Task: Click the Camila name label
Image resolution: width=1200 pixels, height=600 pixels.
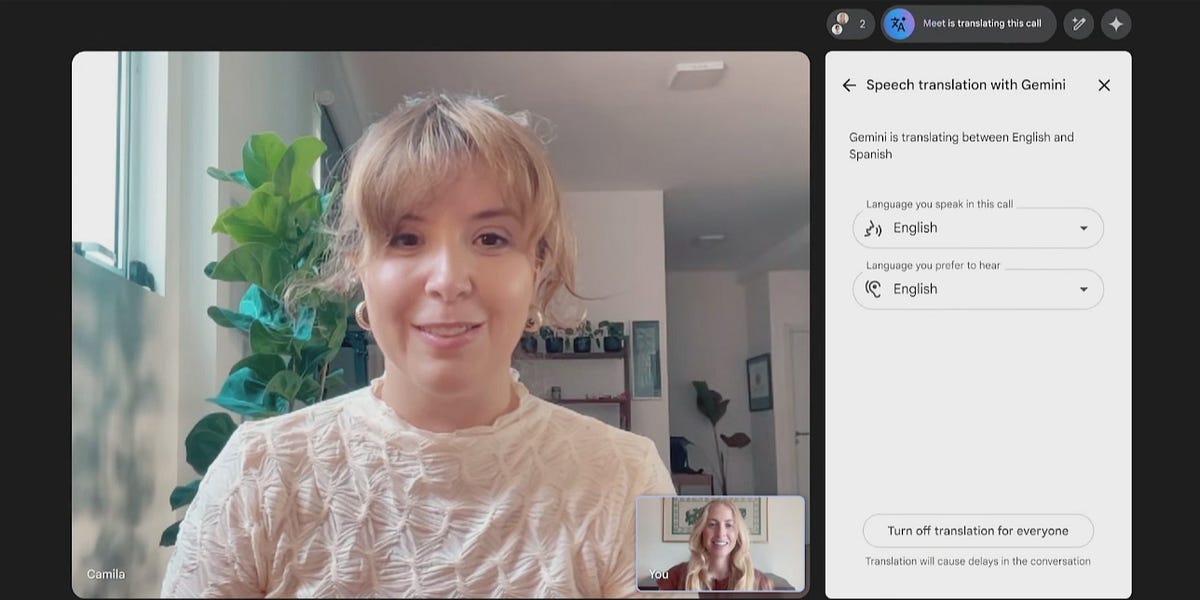Action: click(106, 574)
